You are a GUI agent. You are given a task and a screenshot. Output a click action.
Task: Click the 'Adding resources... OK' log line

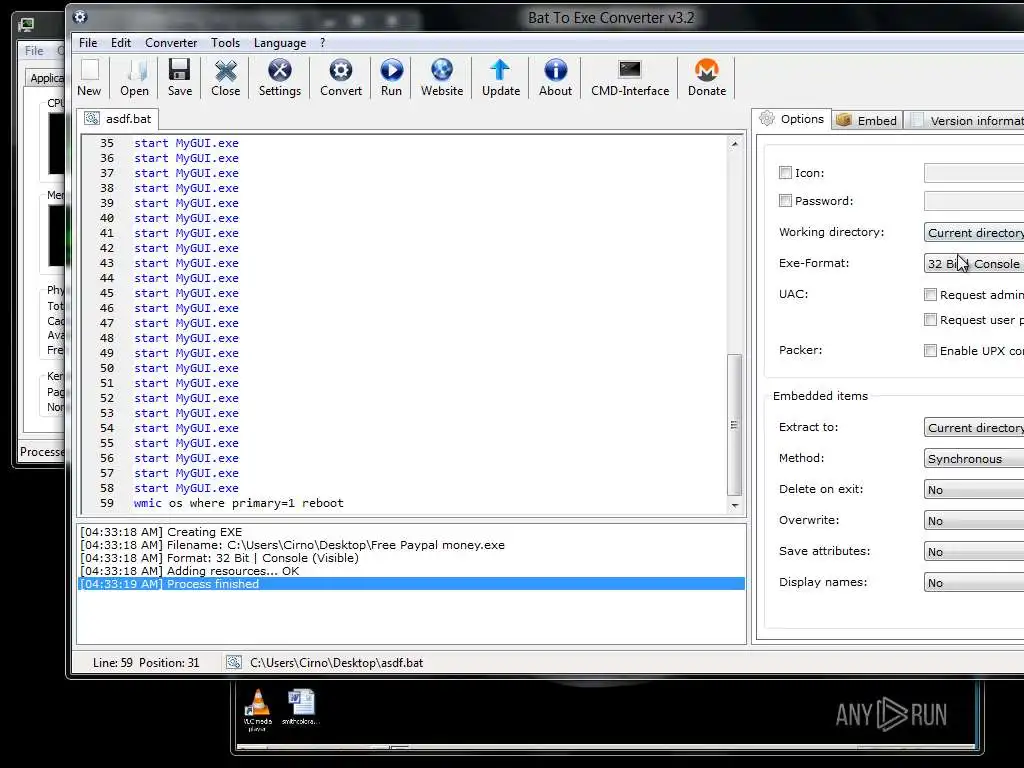pos(411,571)
